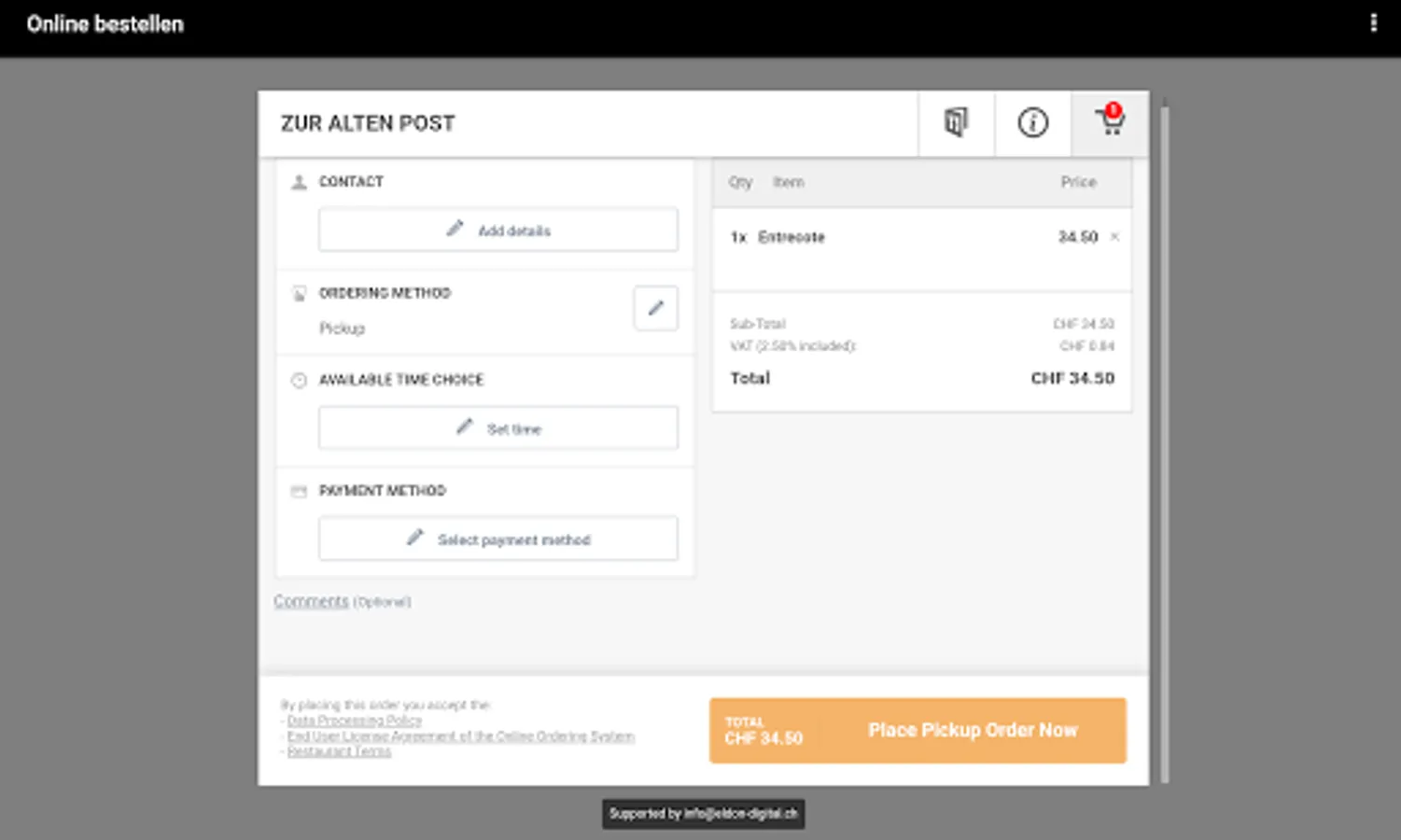Open the restaurant menu book icon
1401x840 pixels.
956,122
